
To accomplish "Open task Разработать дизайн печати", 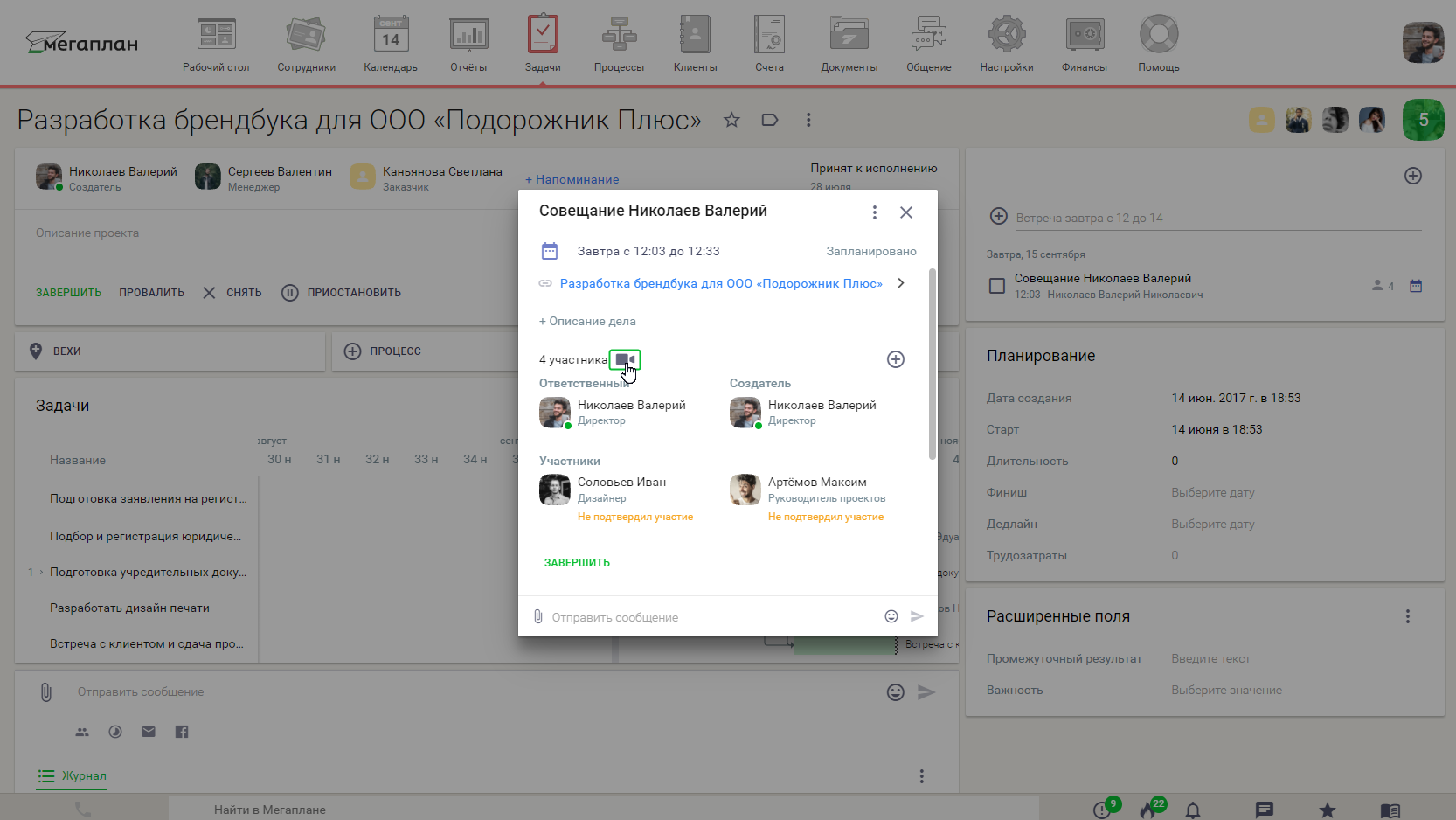I will [x=129, y=608].
